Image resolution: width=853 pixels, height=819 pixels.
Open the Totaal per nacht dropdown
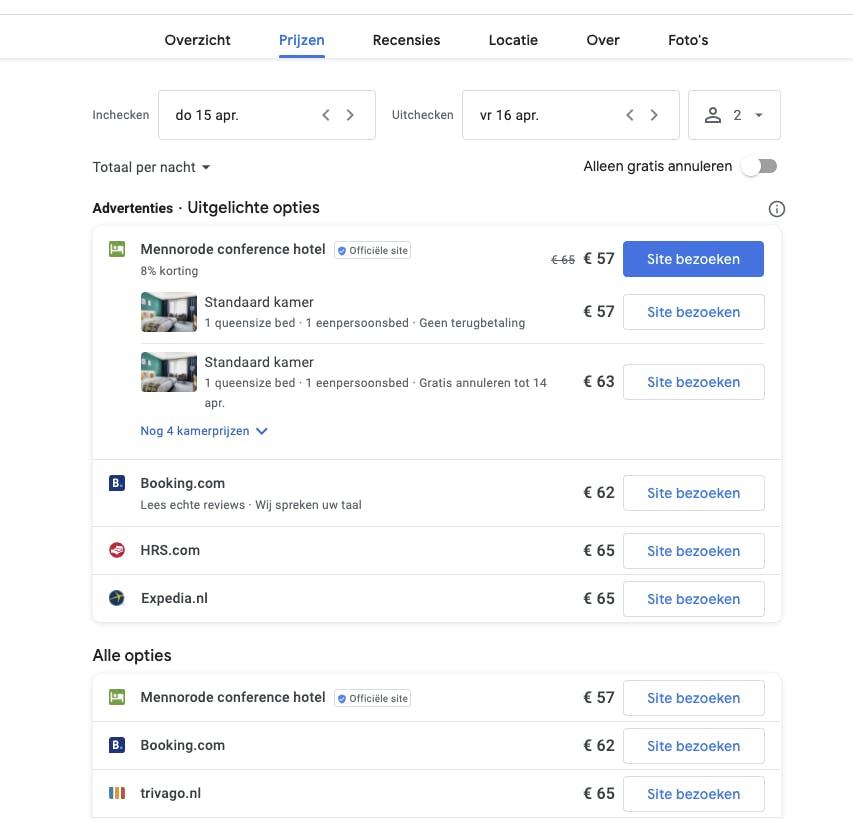coord(151,167)
